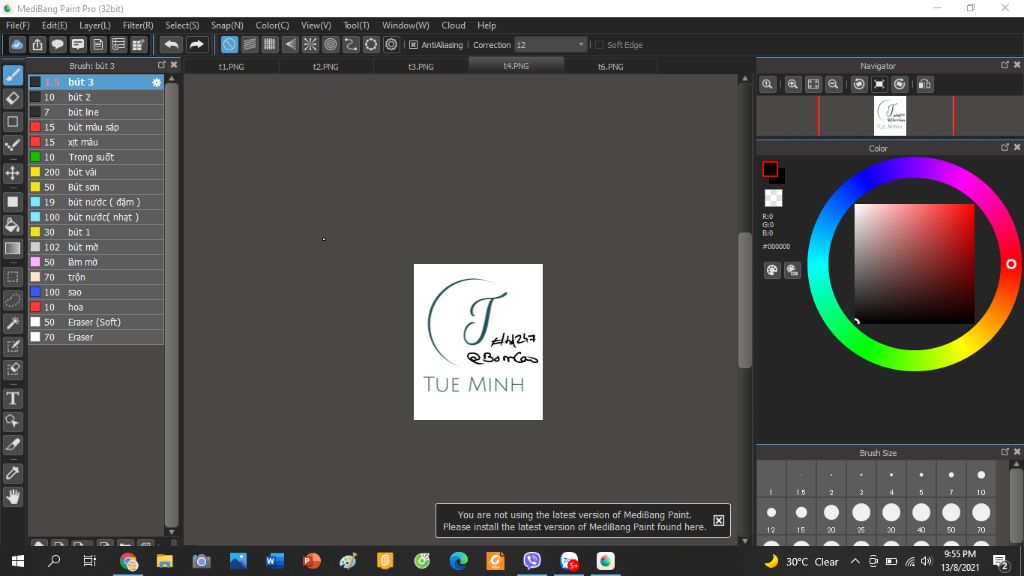The height and width of the screenshot is (576, 1024).
Task: Open Microsoft Edge from taskbar
Action: tap(458, 561)
